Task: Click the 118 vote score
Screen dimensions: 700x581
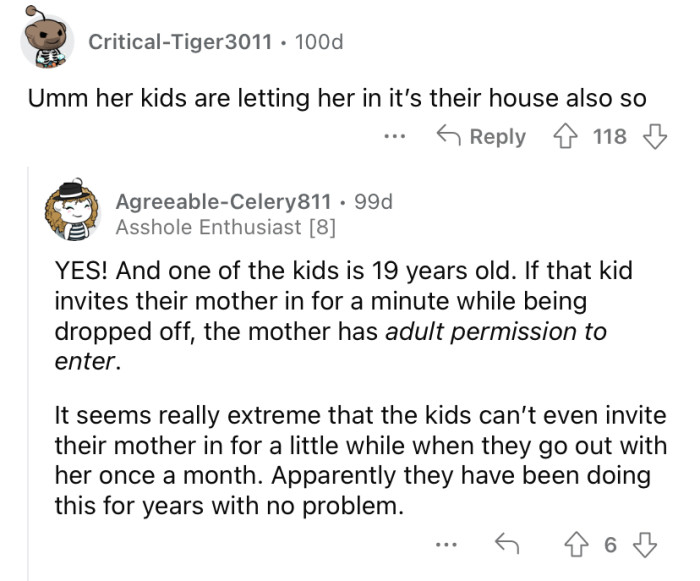Action: (608, 136)
